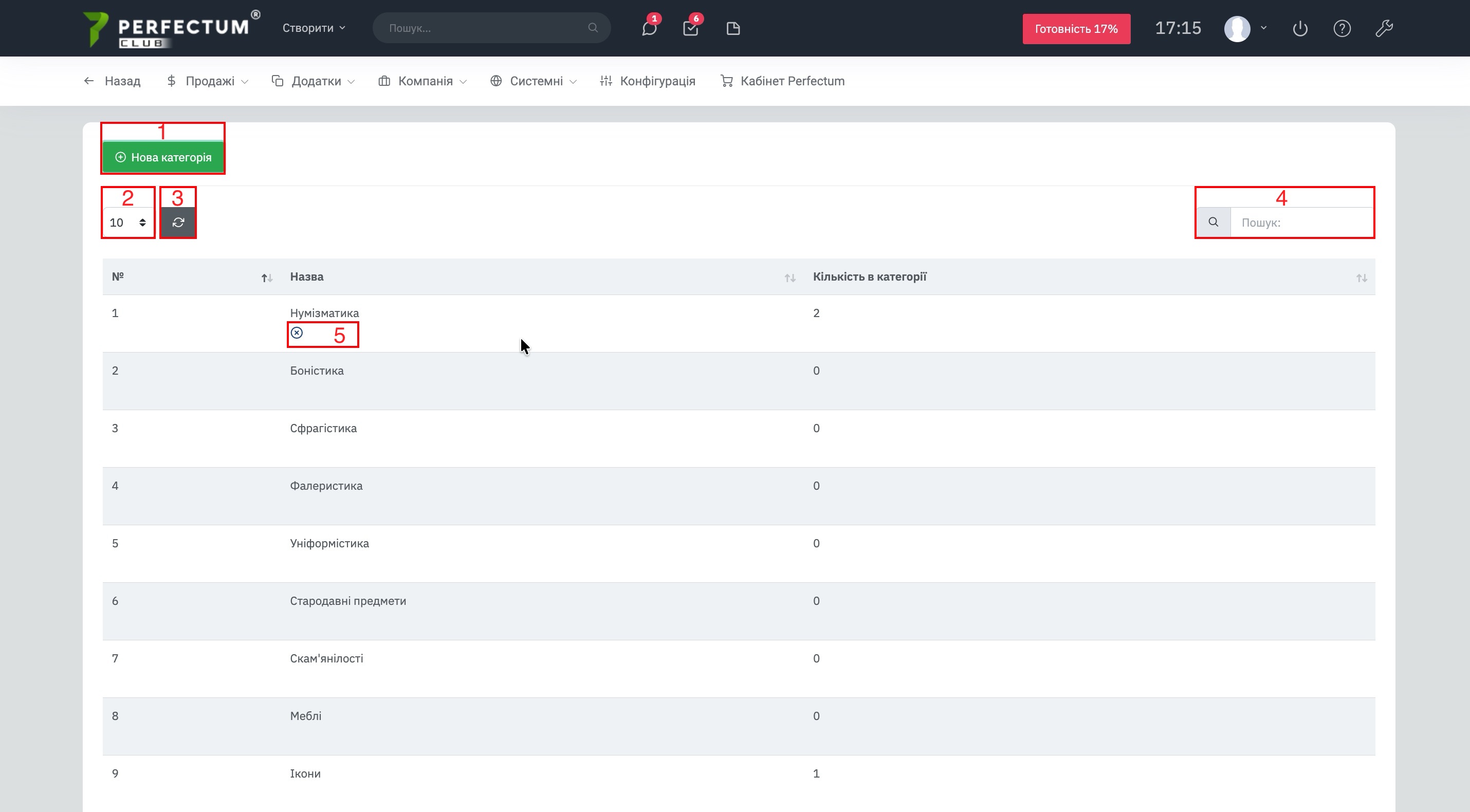Click the table refresh button

(178, 223)
